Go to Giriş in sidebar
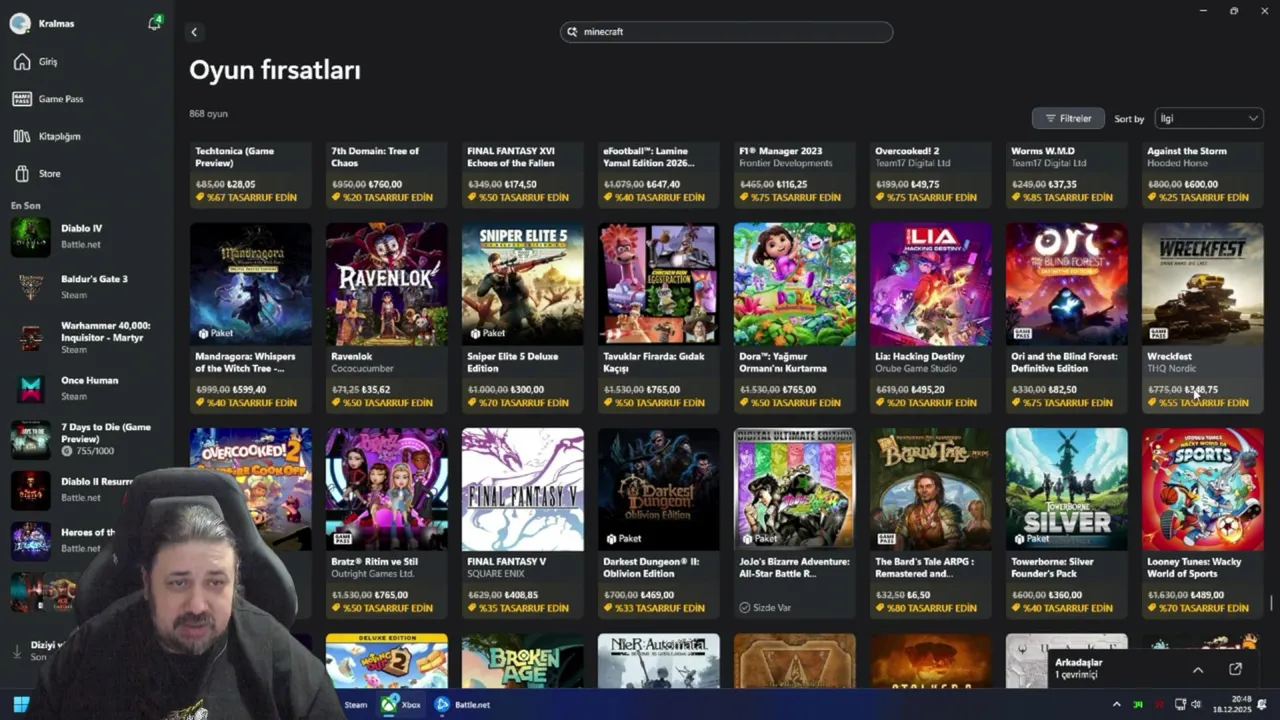This screenshot has width=1280, height=720. (x=48, y=62)
